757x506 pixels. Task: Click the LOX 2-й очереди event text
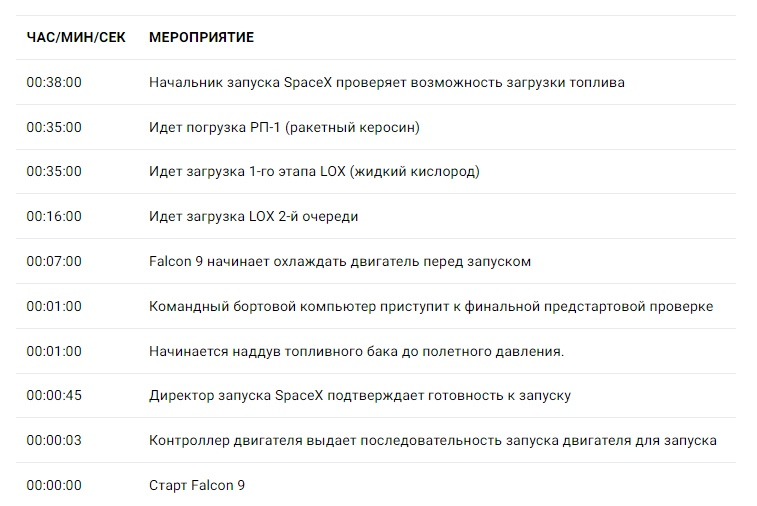[x=253, y=217]
